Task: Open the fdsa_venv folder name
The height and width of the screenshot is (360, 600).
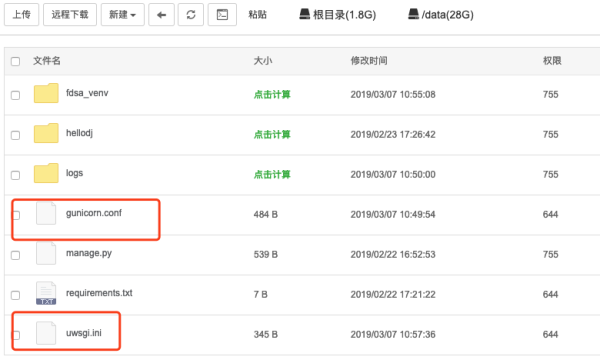Action: [87, 93]
